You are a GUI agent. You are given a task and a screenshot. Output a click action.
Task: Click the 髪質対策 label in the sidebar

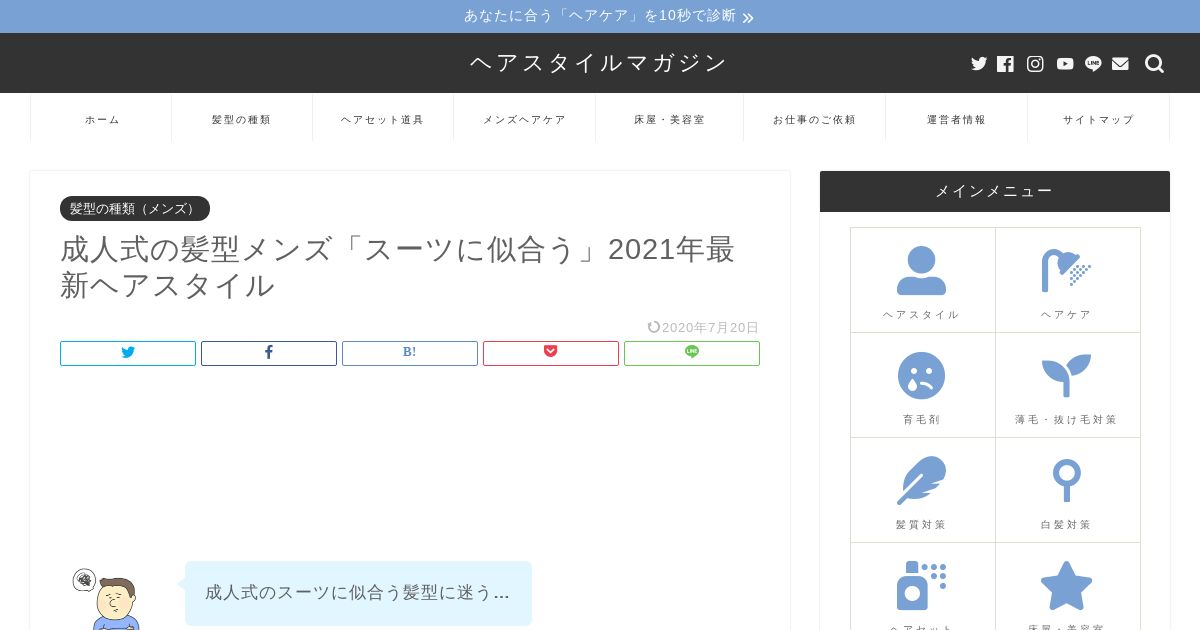coord(921,524)
